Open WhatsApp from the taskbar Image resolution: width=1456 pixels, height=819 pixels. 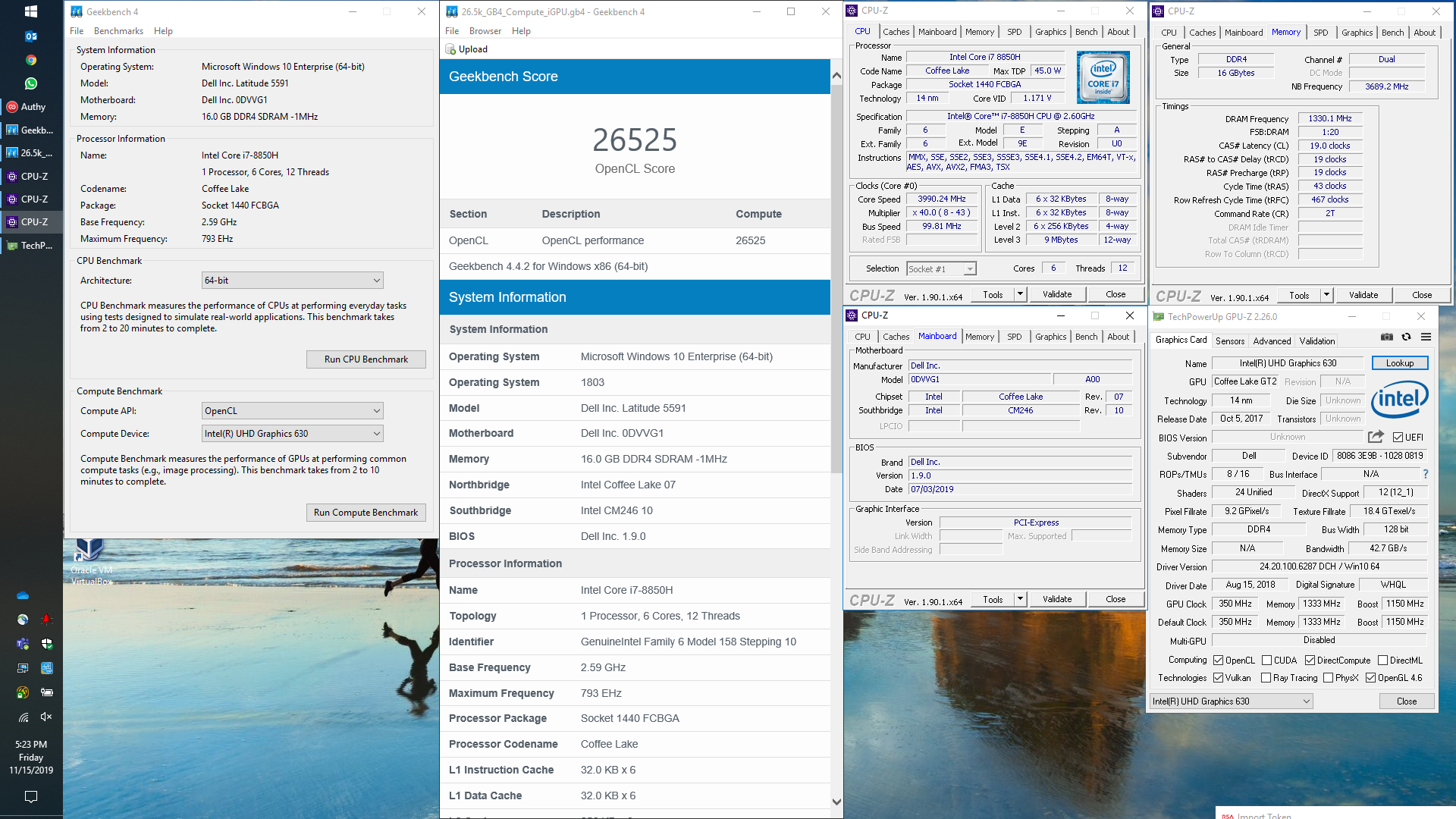(31, 83)
